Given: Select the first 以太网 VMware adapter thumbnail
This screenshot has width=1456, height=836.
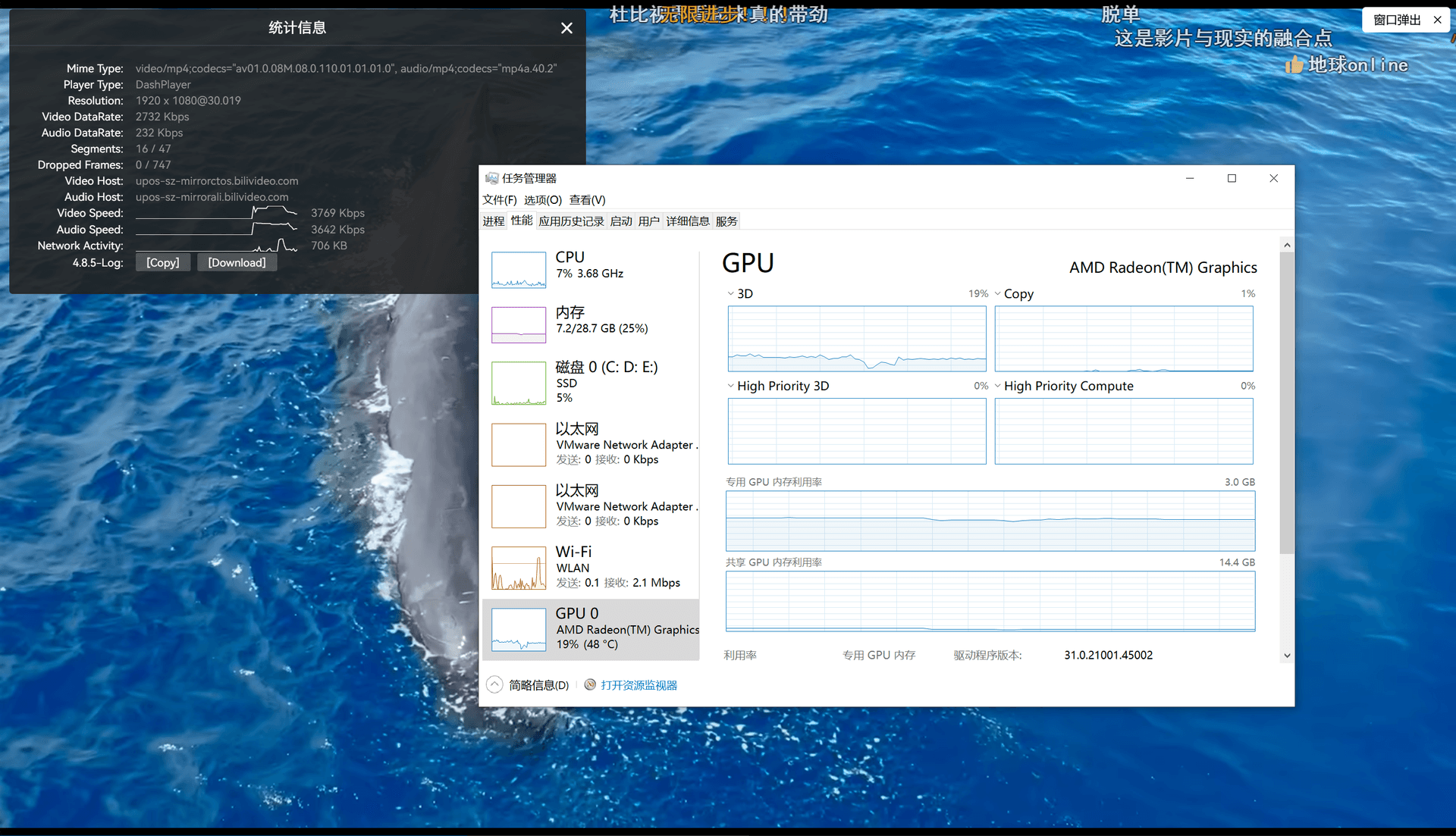Looking at the screenshot, I should (519, 444).
